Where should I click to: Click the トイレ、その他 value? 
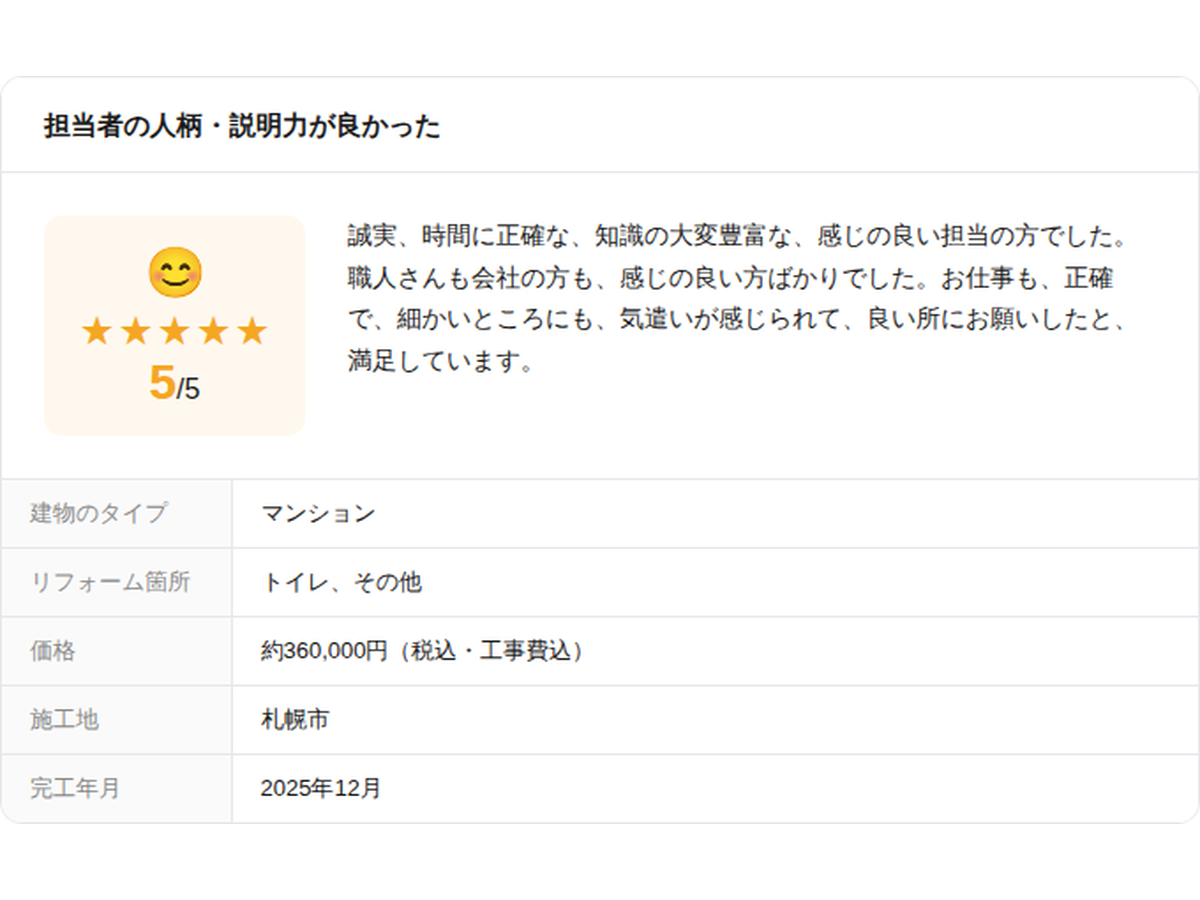click(x=341, y=582)
